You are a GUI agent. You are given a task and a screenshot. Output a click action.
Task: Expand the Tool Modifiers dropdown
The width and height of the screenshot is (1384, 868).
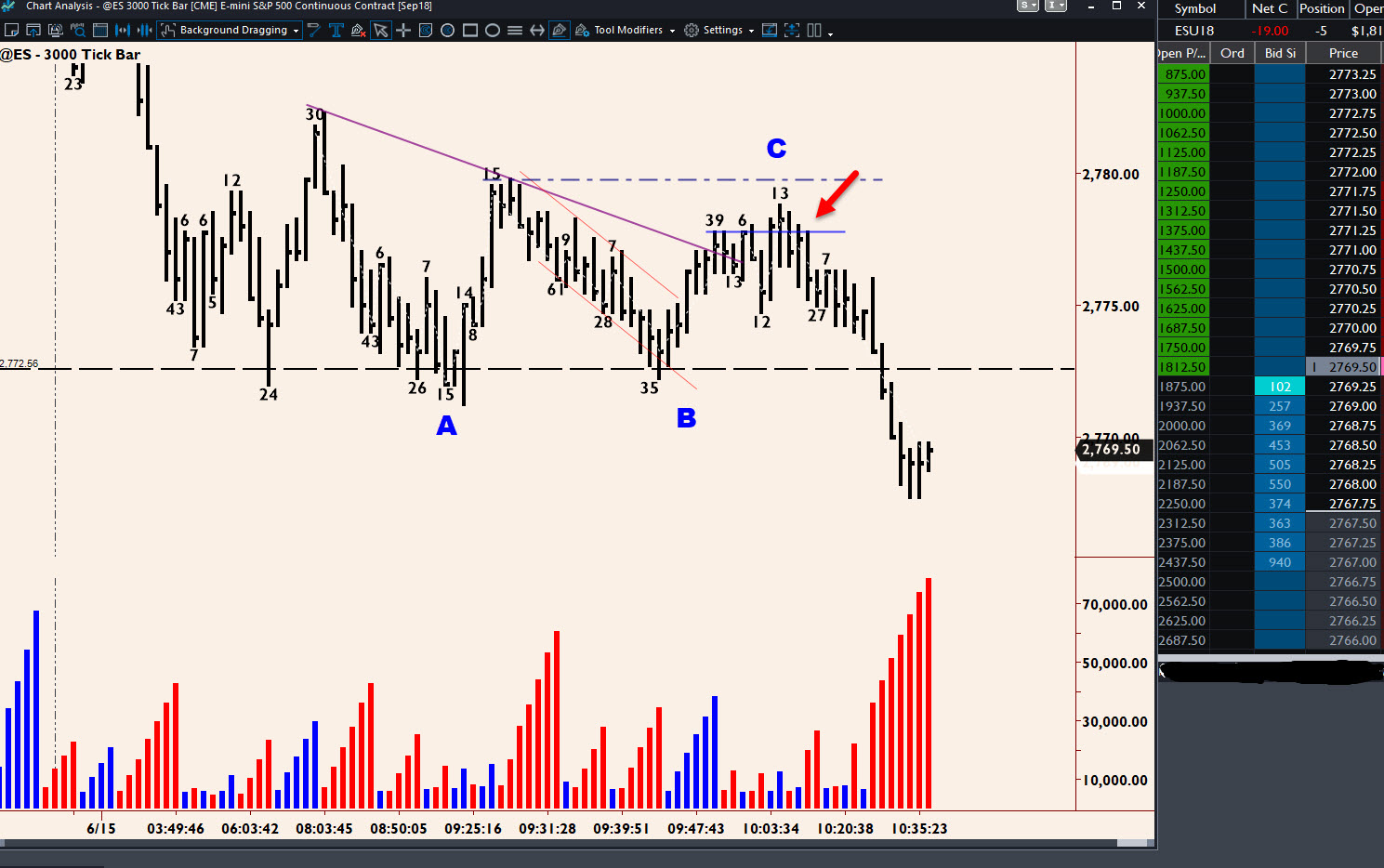coord(626,31)
